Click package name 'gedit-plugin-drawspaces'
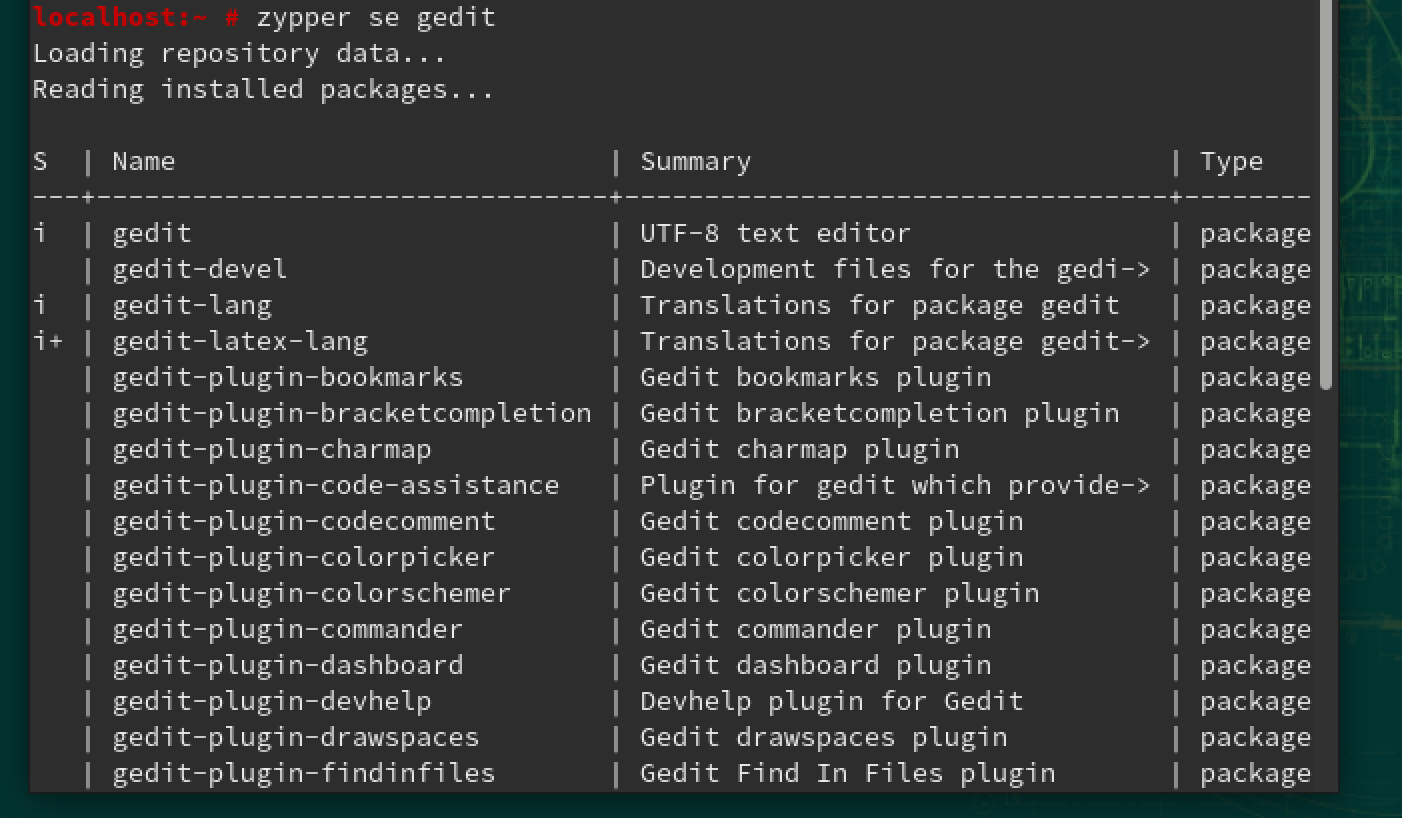The width and height of the screenshot is (1402, 818). point(296,738)
